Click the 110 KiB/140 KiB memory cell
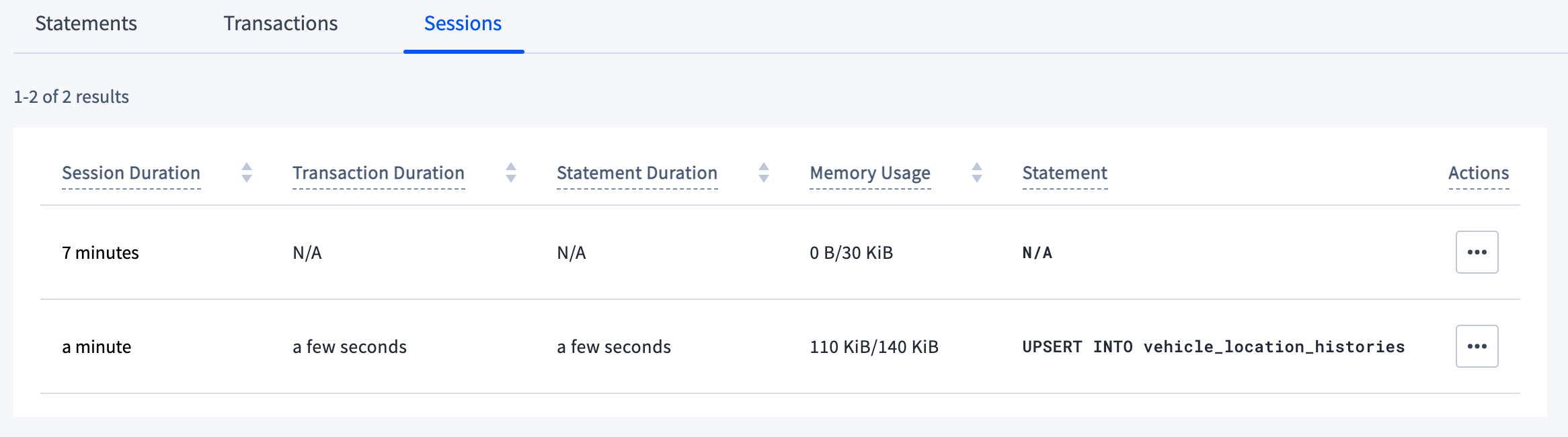This screenshot has width=1568, height=437. click(x=873, y=347)
